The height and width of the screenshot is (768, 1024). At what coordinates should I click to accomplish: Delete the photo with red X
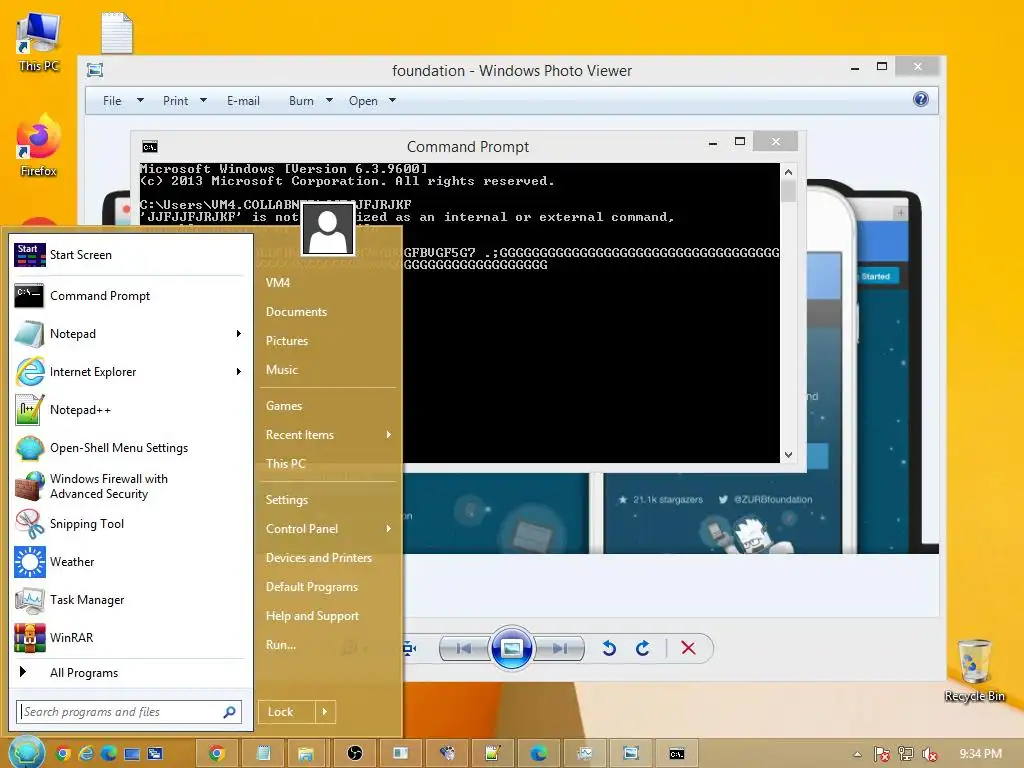click(x=688, y=648)
